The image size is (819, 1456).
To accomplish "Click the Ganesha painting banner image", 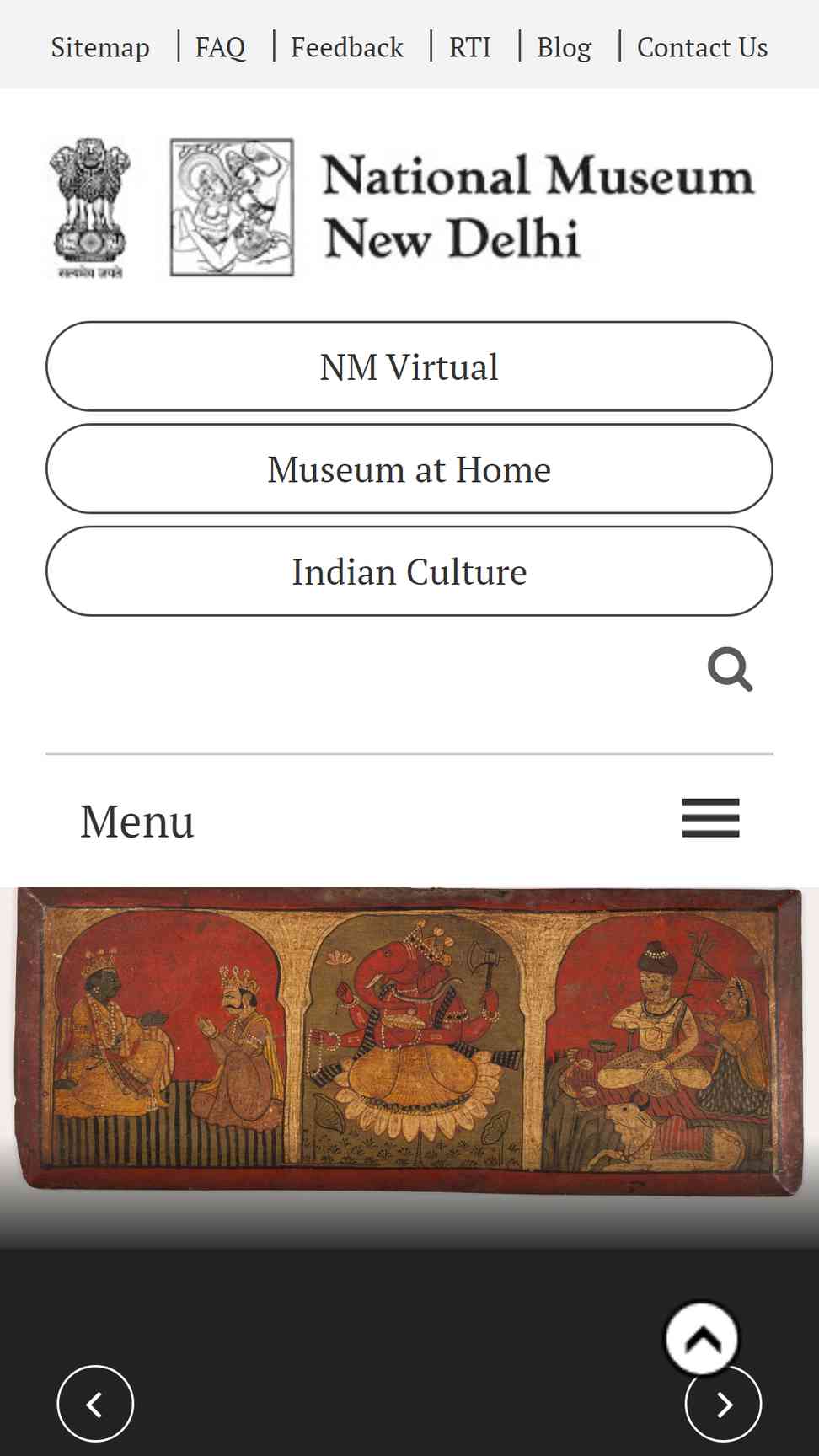I will (x=409, y=1041).
